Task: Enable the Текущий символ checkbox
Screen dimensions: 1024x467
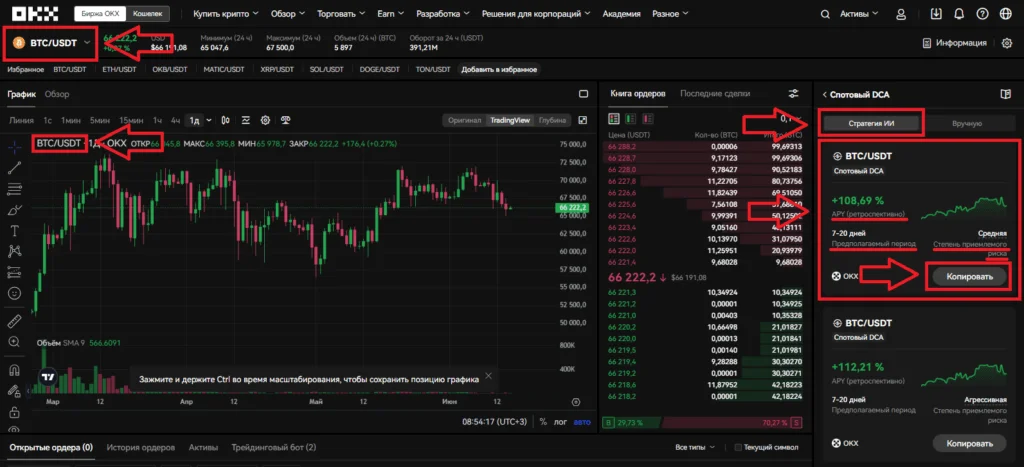Action: pos(739,447)
